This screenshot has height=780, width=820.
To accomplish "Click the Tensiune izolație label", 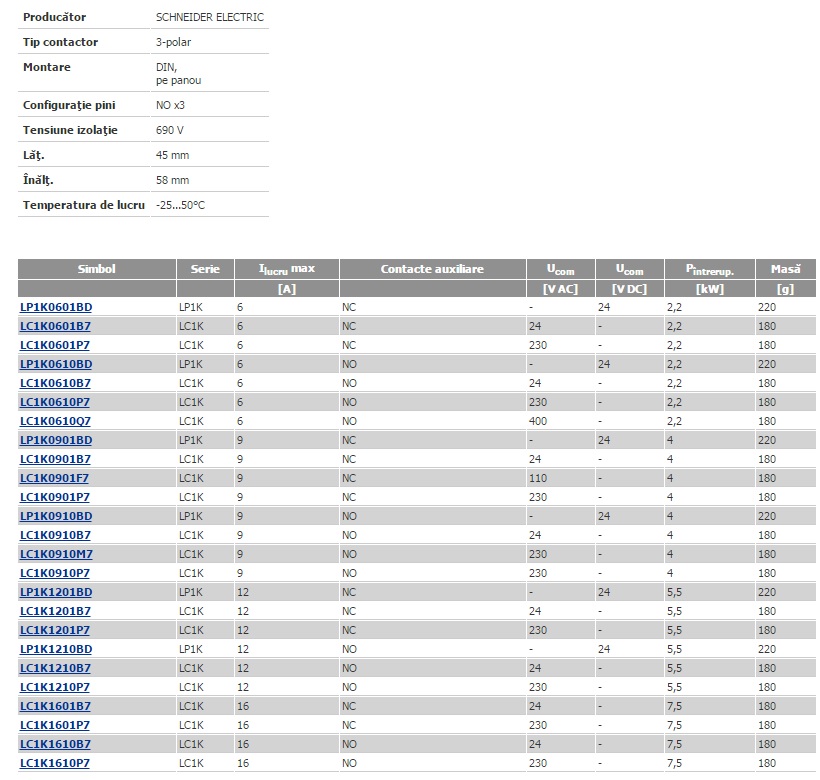I will 70,130.
